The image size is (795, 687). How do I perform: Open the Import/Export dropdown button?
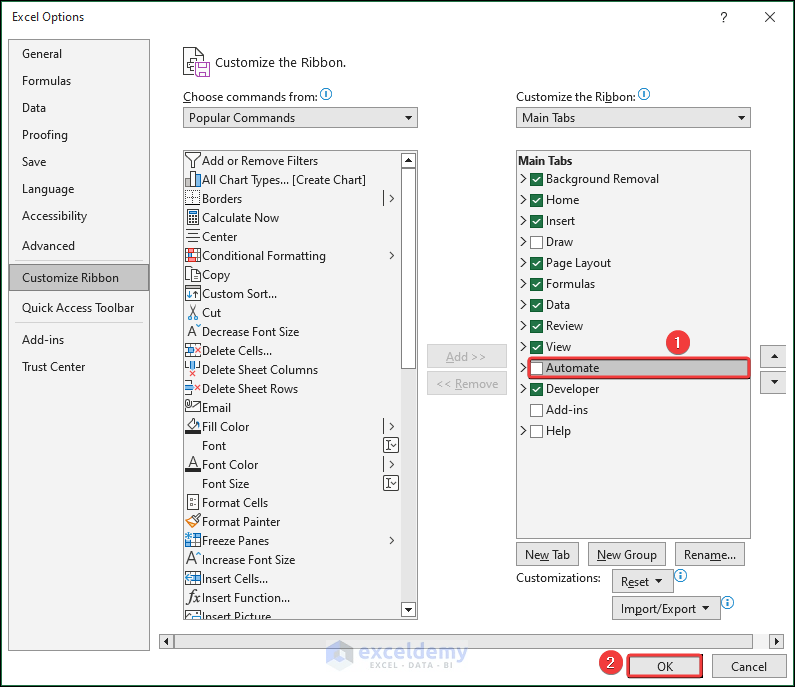click(666, 608)
